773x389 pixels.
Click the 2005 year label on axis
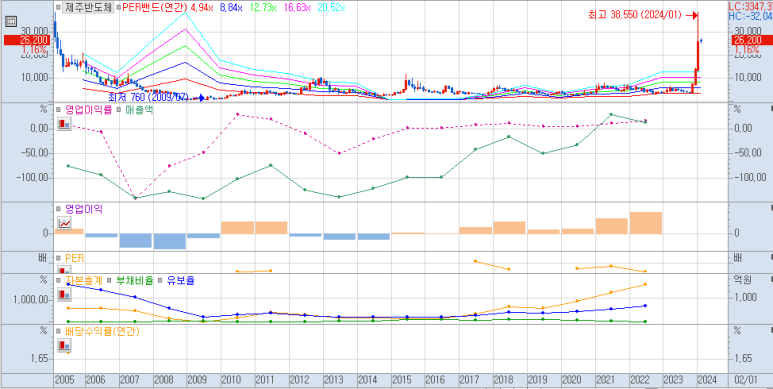(x=65, y=381)
